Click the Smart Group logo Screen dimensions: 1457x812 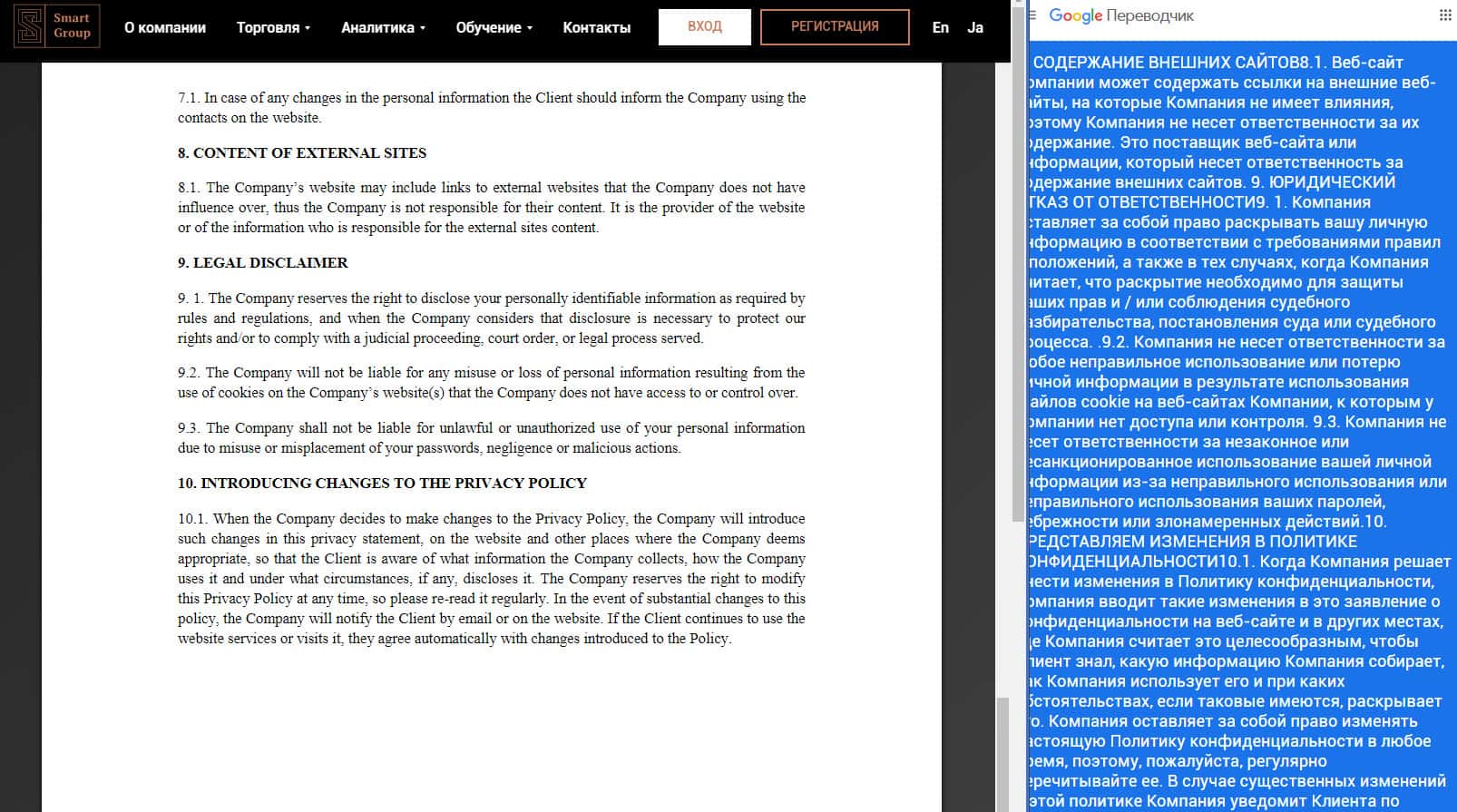[x=56, y=26]
